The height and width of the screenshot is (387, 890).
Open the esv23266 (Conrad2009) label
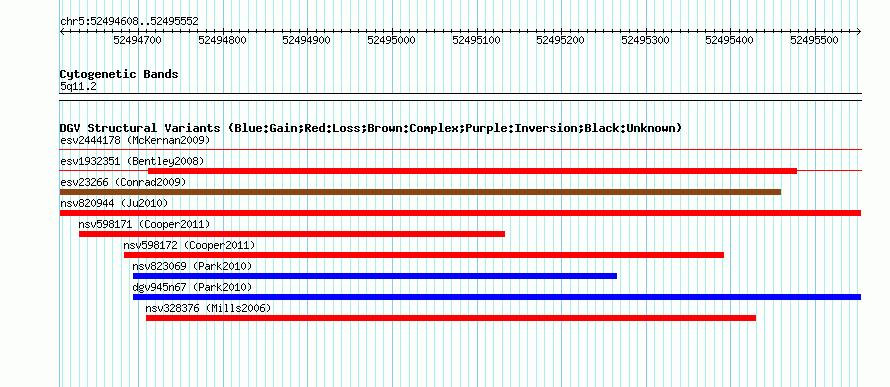pos(123,182)
